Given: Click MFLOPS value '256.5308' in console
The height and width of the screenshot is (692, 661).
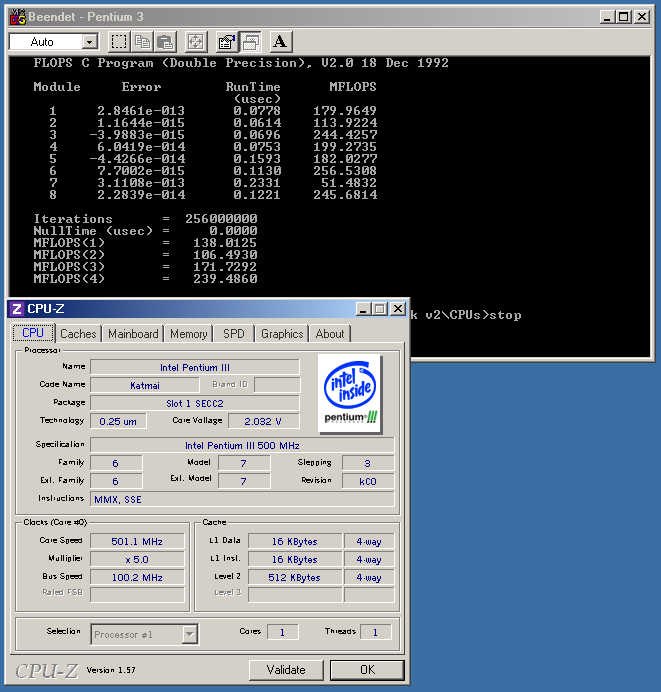Looking at the screenshot, I should (345, 170).
